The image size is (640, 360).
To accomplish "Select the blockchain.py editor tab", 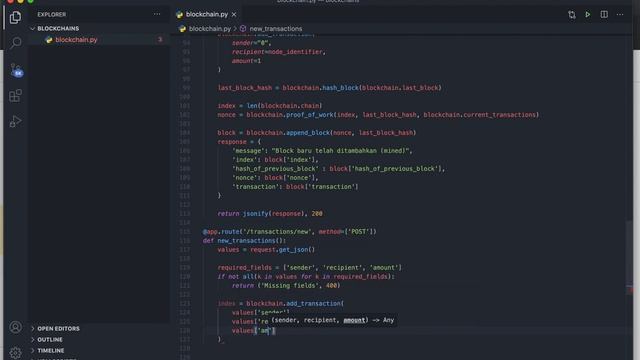I will point(207,14).
